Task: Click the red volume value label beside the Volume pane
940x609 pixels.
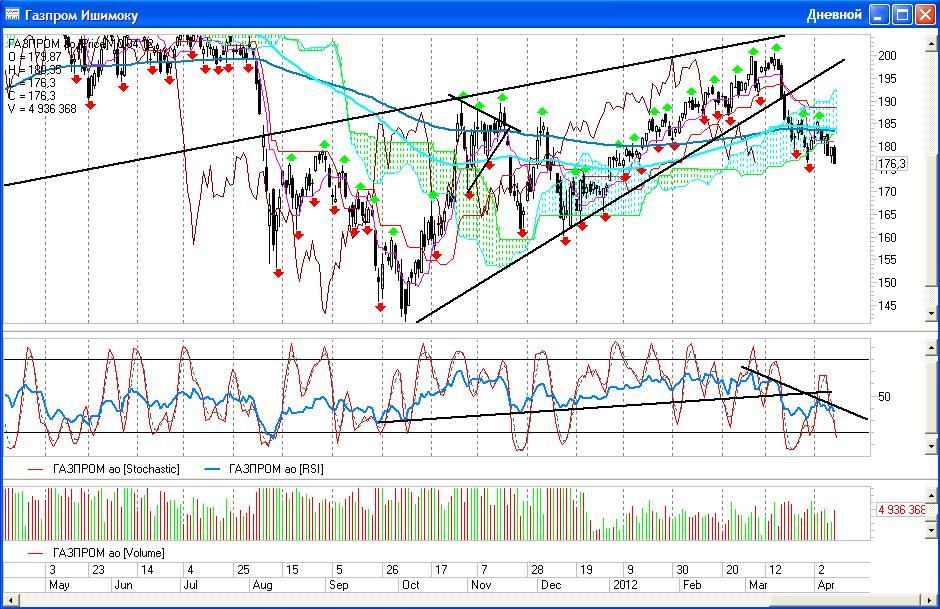Action: click(902, 509)
